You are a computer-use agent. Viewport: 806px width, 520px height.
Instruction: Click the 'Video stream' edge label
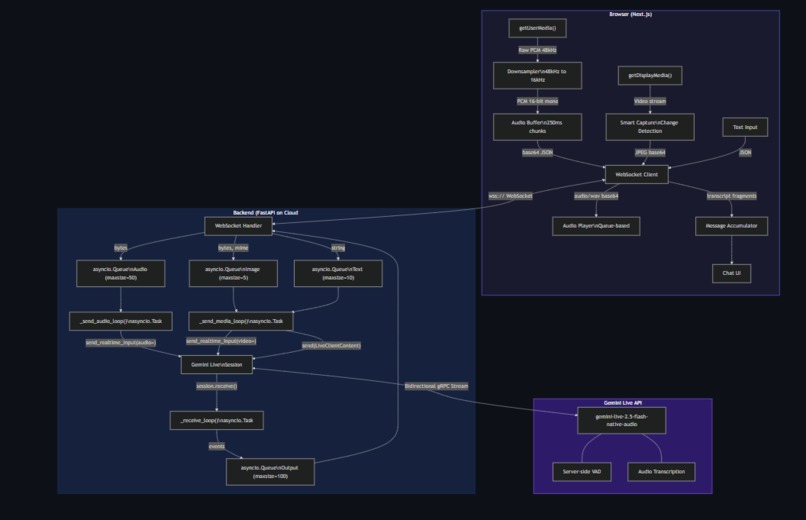(x=650, y=101)
